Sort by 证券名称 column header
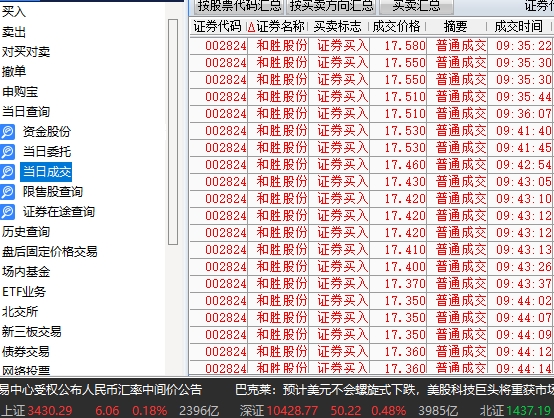554x418 pixels. (x=280, y=27)
